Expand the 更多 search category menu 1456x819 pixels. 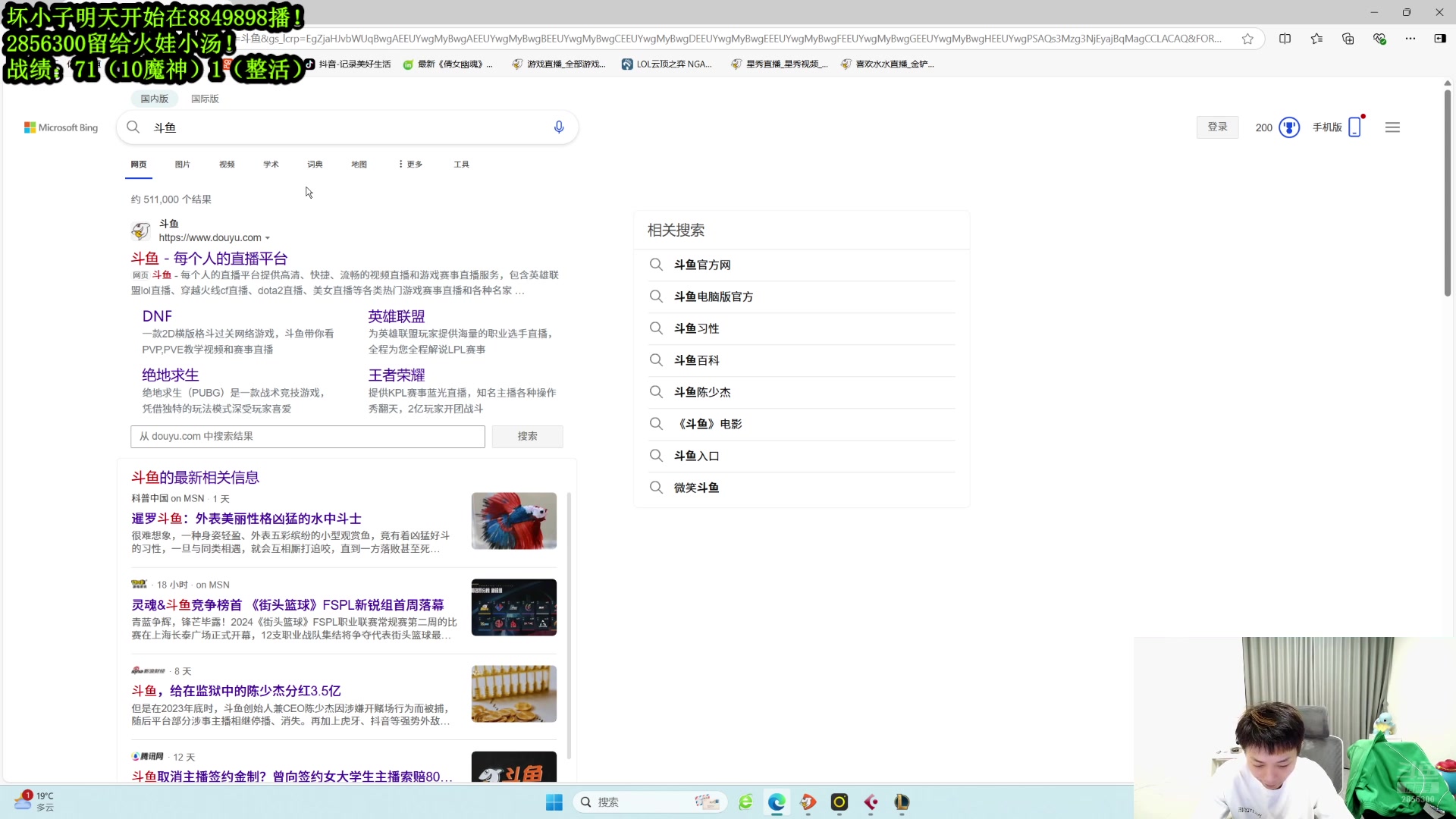[410, 165]
